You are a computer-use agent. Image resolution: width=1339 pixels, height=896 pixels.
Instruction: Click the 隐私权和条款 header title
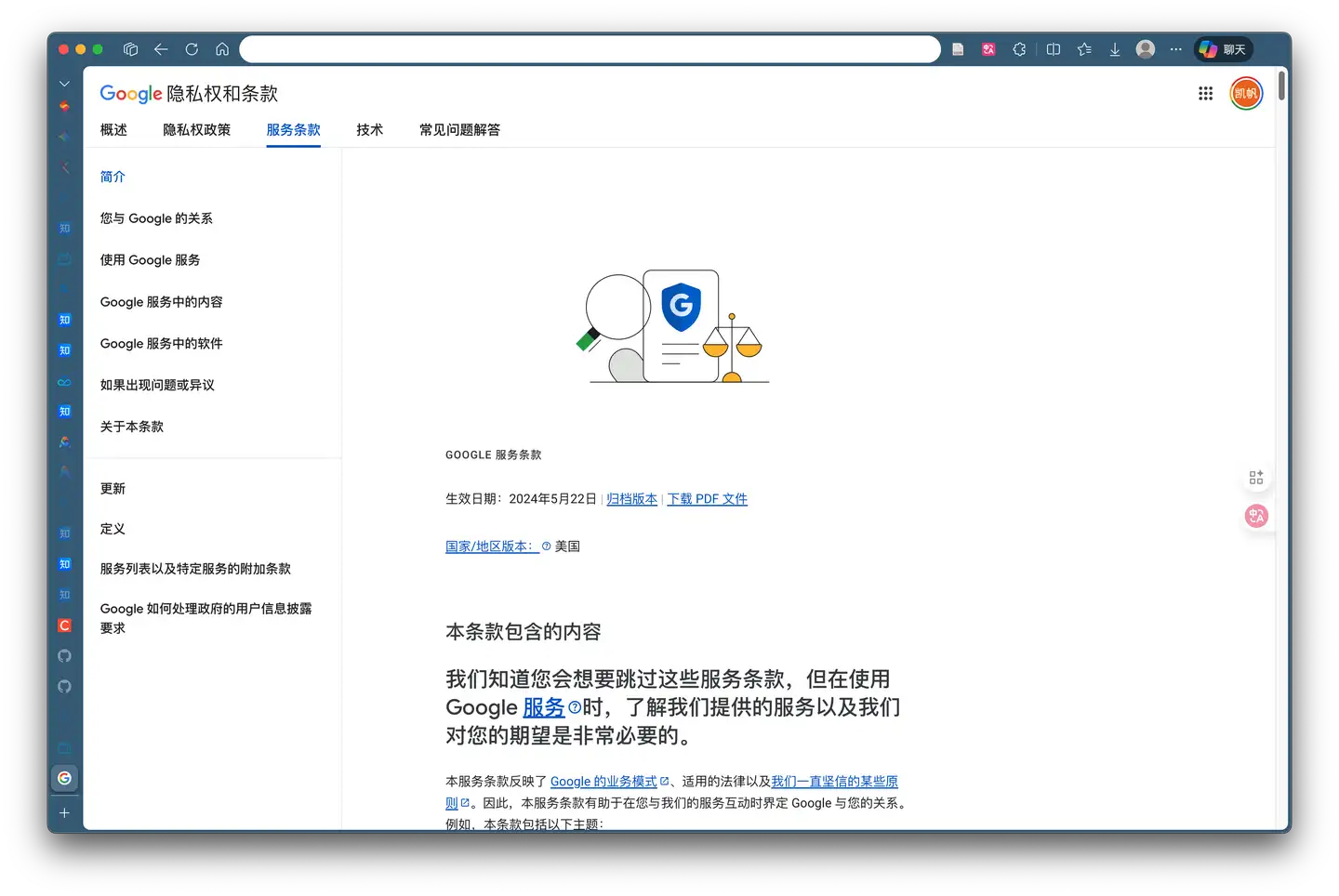(x=222, y=94)
